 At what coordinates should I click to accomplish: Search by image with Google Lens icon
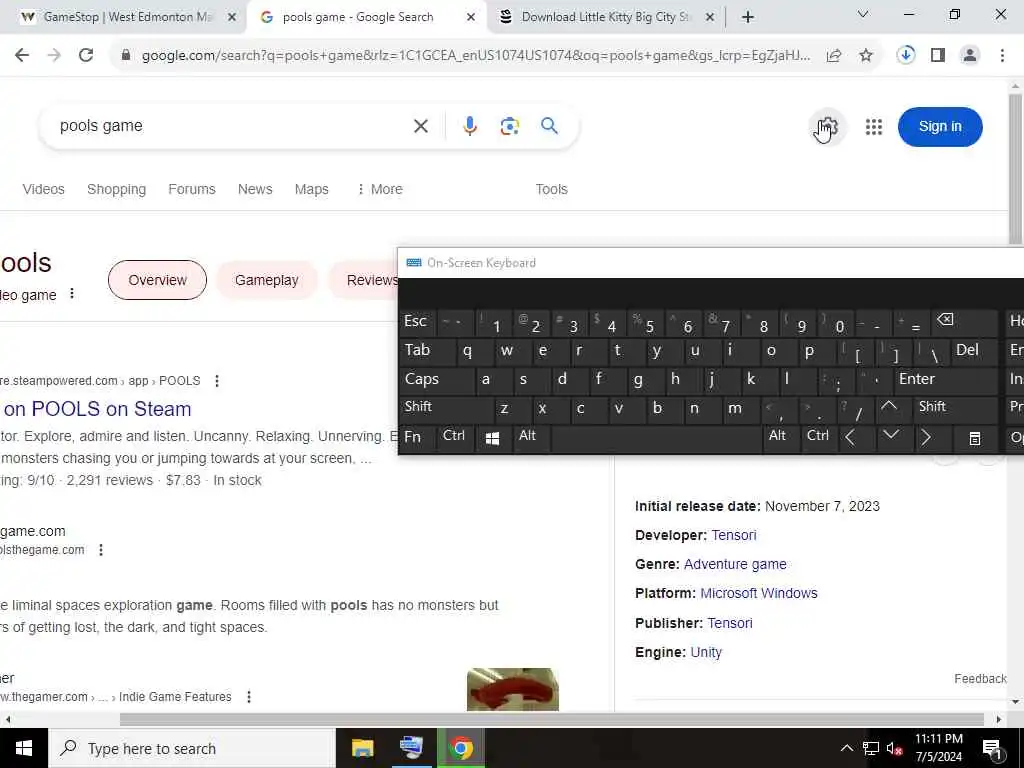[x=509, y=126]
